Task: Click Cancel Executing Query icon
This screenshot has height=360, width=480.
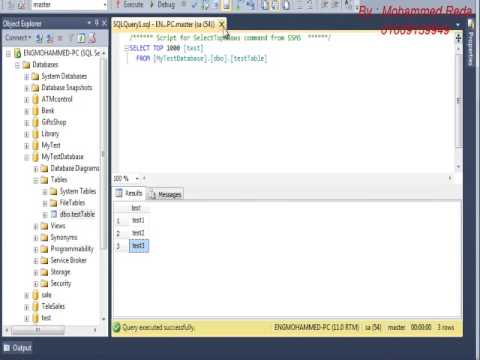Action: pyautogui.click(x=184, y=5)
